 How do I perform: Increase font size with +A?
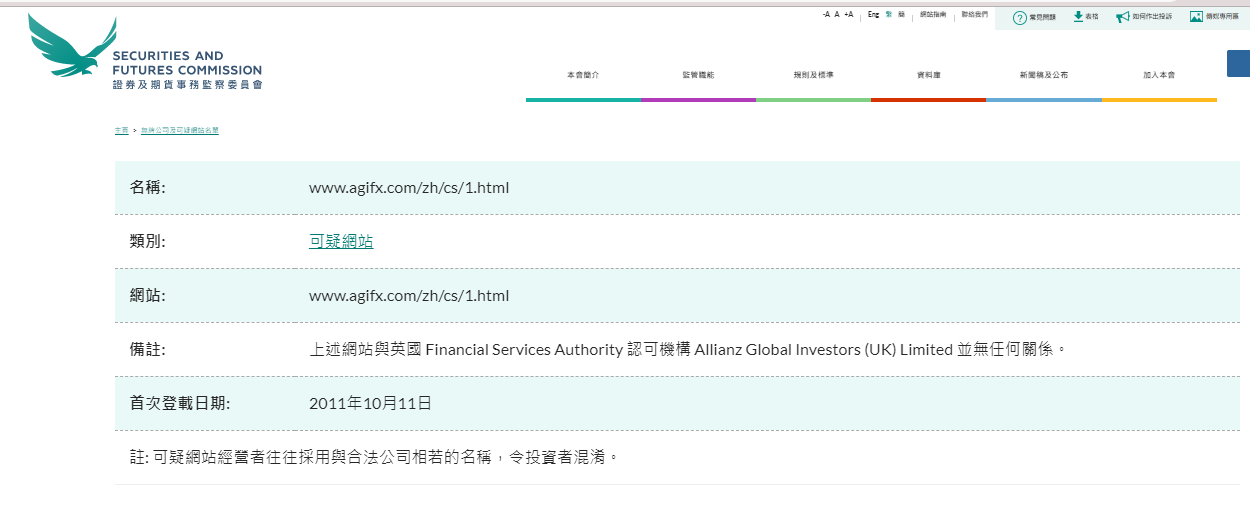coord(849,15)
